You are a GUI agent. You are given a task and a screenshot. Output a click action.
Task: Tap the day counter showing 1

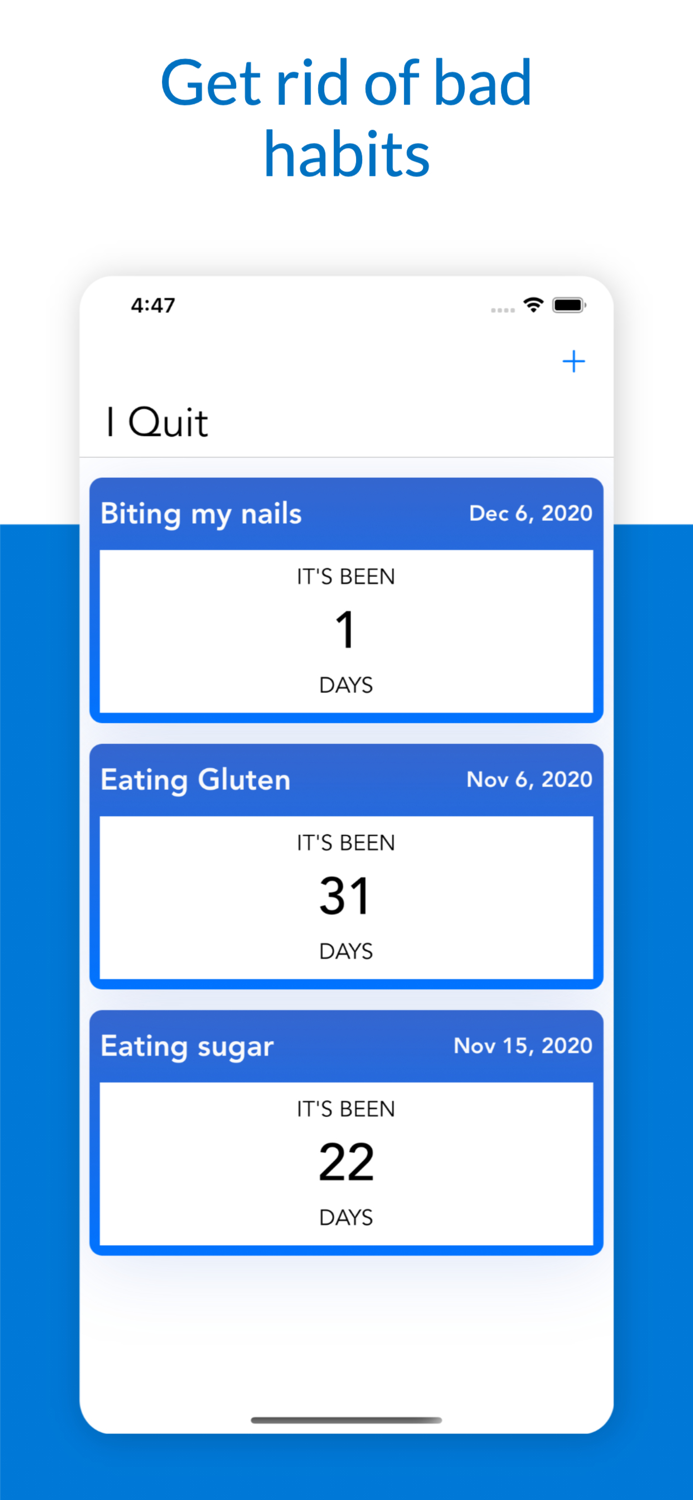pyautogui.click(x=346, y=628)
